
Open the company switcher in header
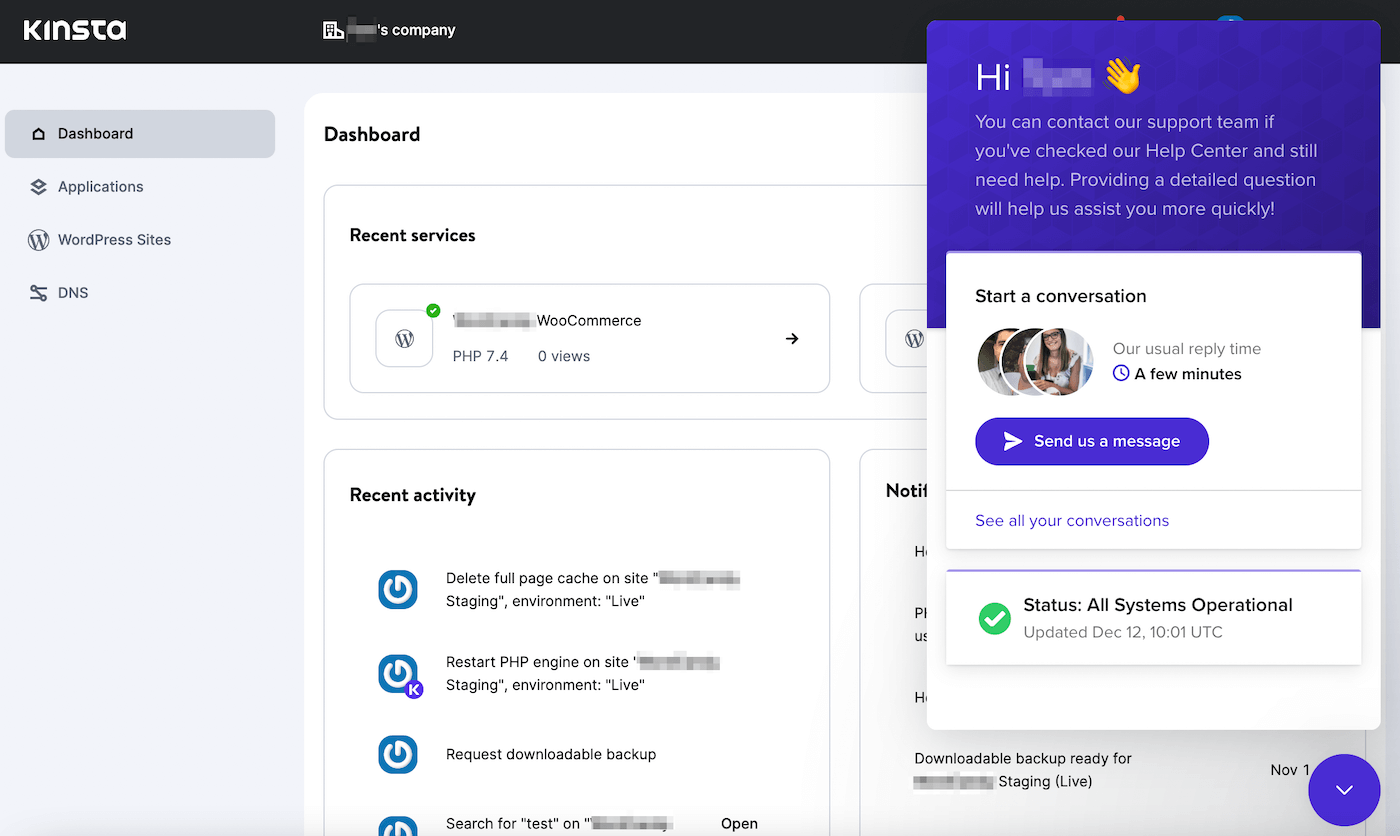[x=389, y=30]
